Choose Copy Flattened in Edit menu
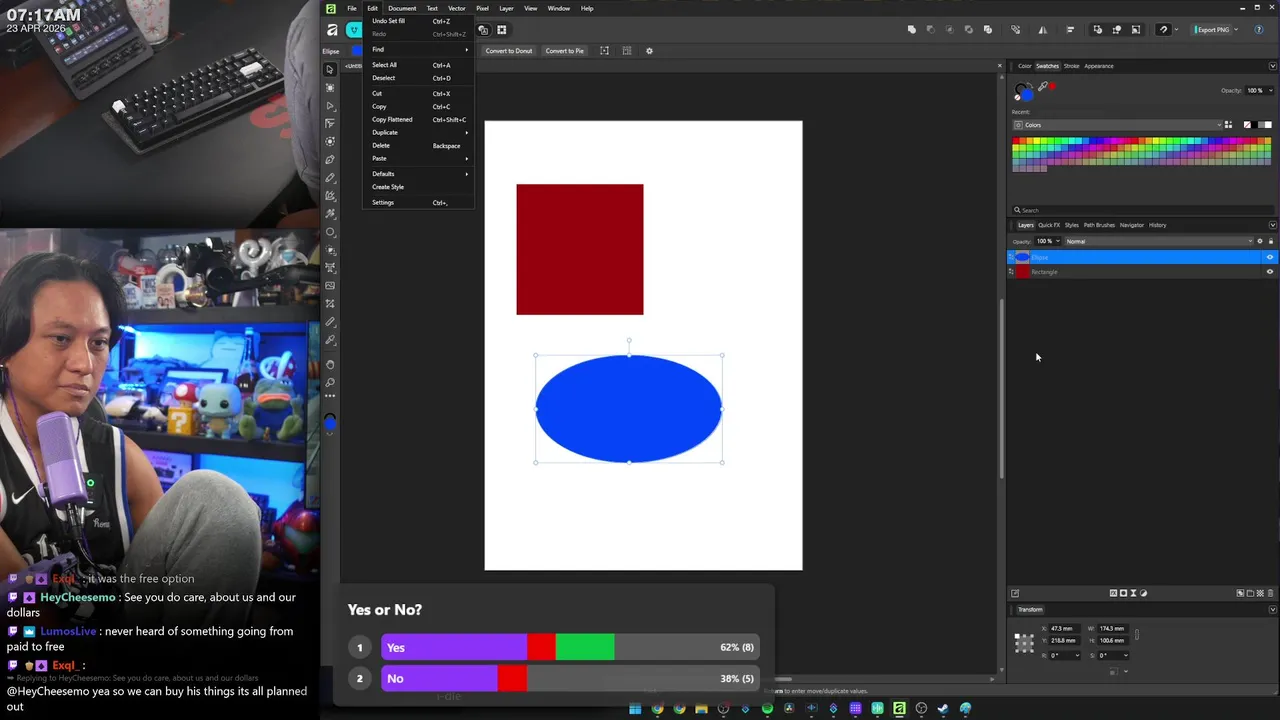Image resolution: width=1280 pixels, height=720 pixels. click(418, 119)
